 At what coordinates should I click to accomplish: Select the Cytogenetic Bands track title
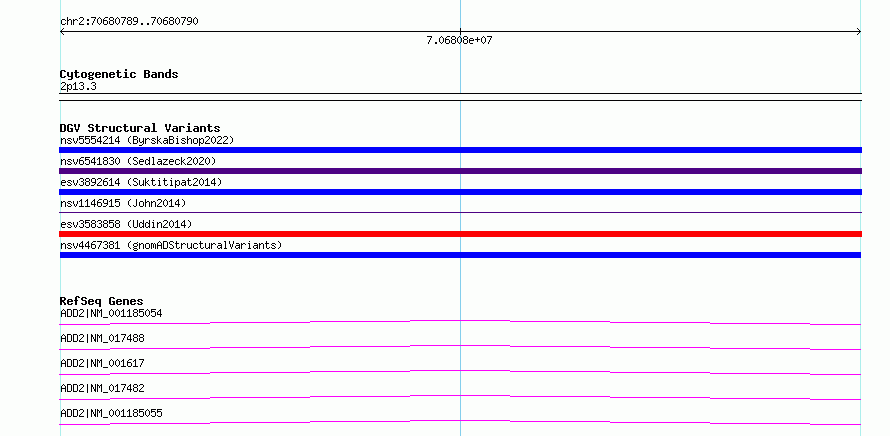pyautogui.click(x=119, y=74)
